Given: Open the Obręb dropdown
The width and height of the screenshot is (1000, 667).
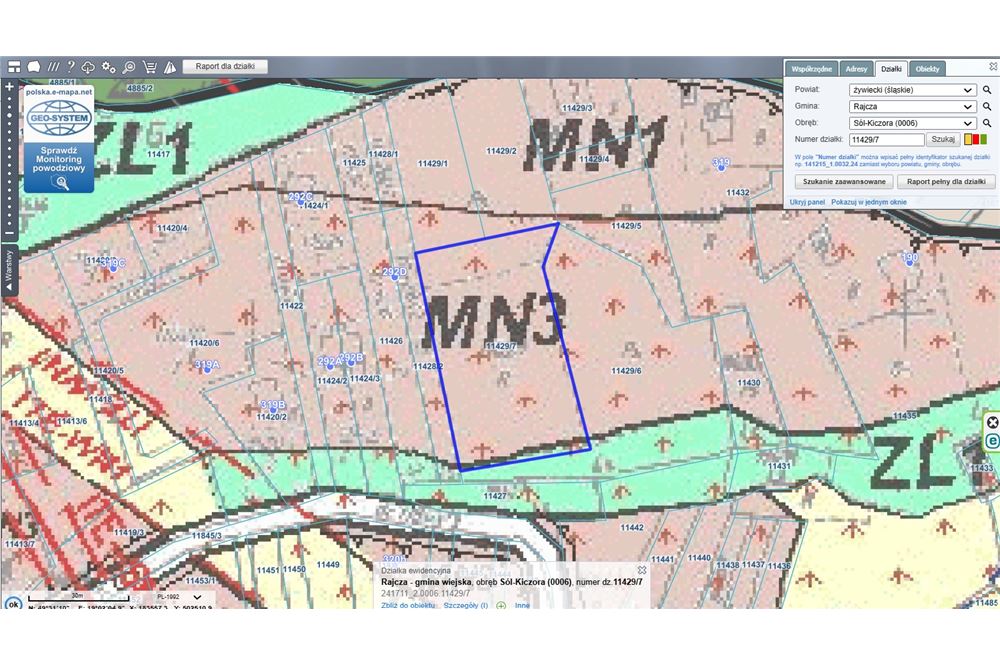Looking at the screenshot, I should point(911,123).
